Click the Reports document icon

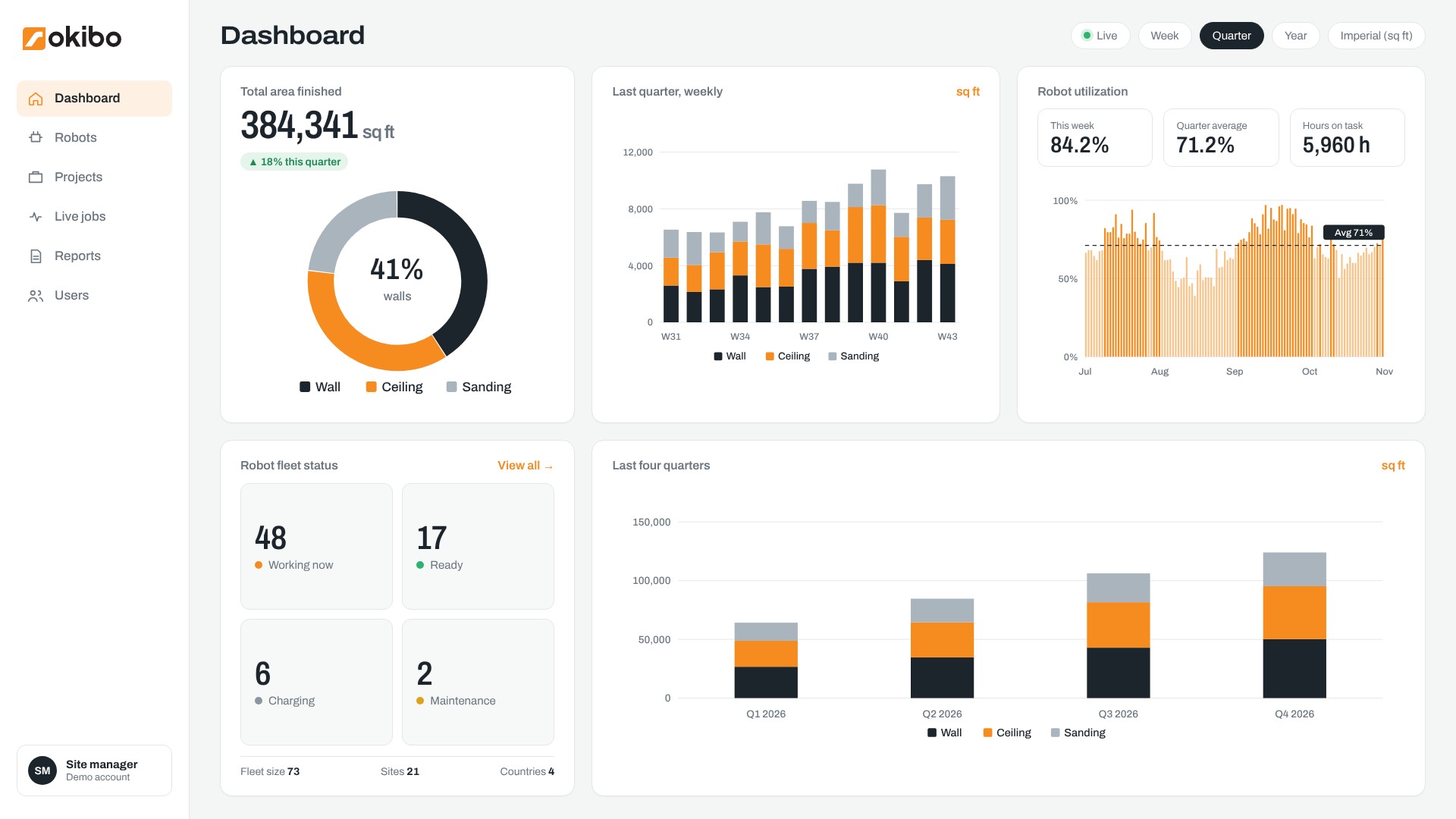click(36, 256)
